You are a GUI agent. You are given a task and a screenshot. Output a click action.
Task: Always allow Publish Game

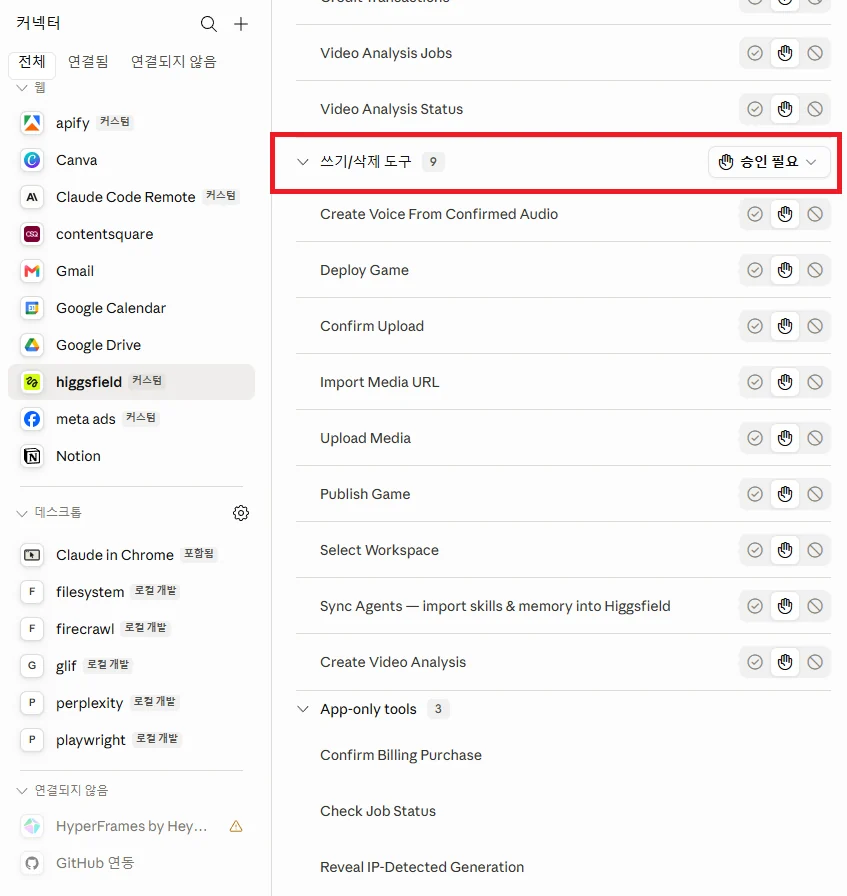[755, 494]
